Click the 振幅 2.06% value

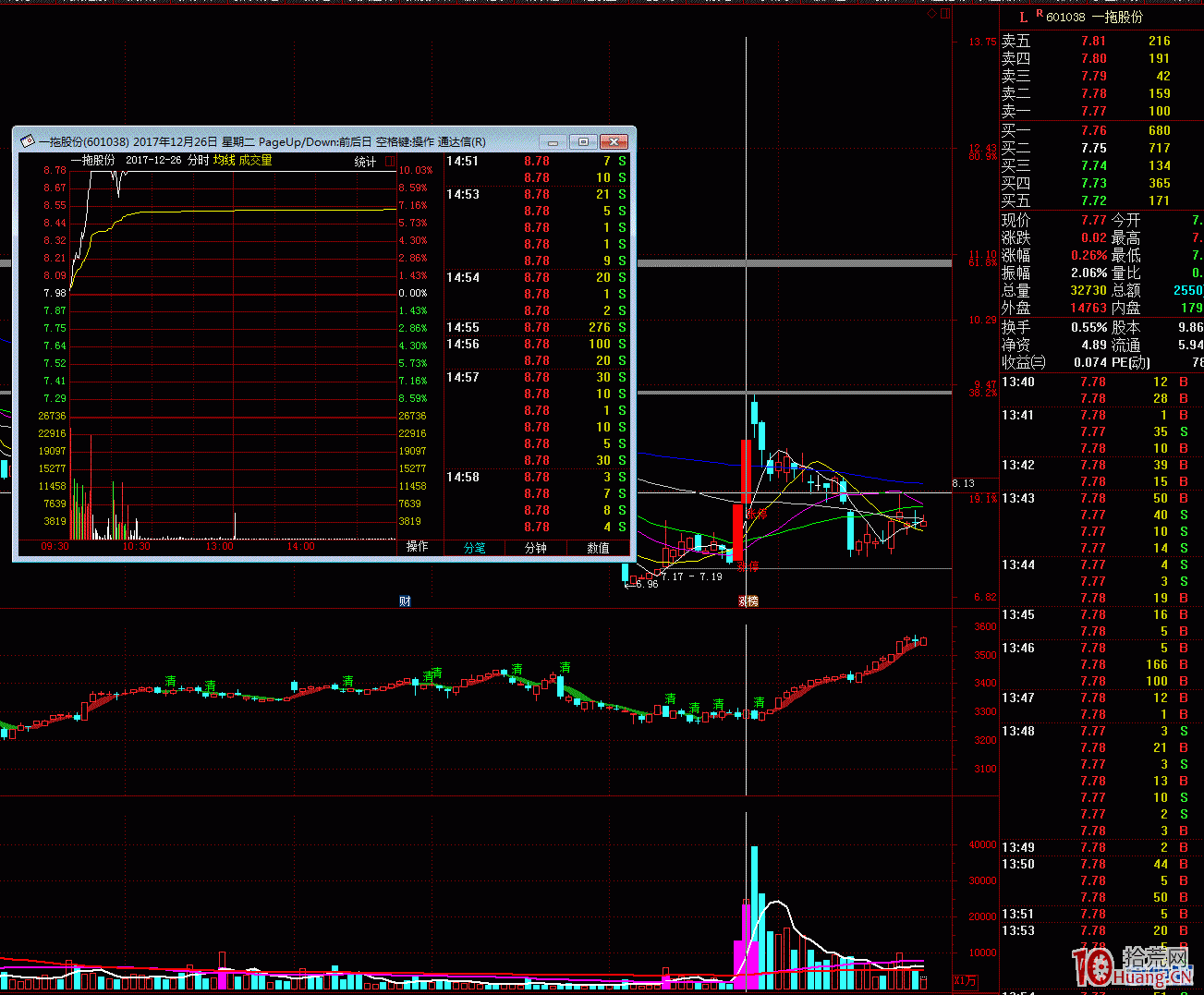tap(1088, 273)
